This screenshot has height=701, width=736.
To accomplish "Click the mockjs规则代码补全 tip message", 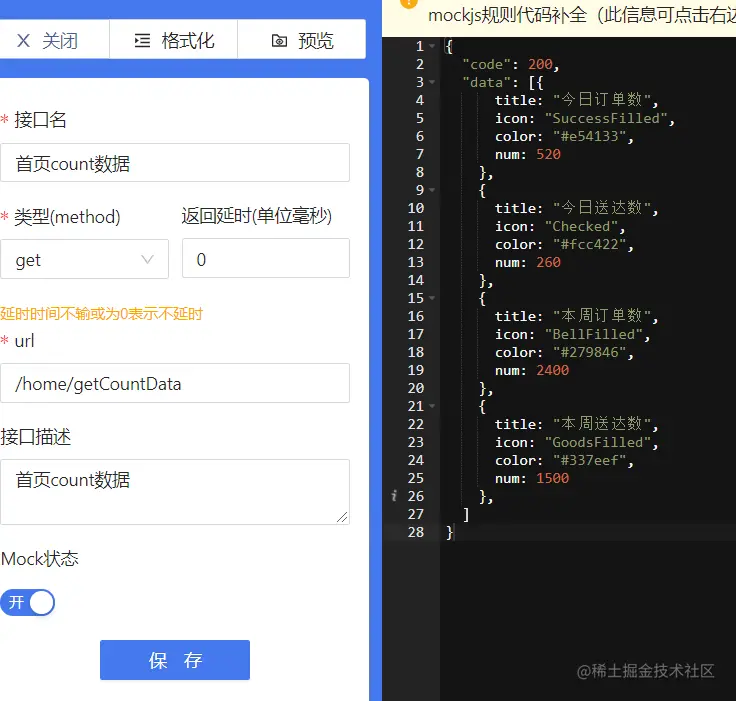I will pyautogui.click(x=582, y=15).
